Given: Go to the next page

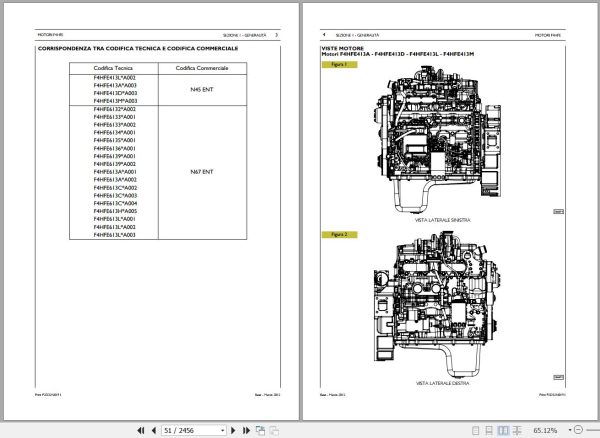Looking at the screenshot, I should pyautogui.click(x=233, y=430).
